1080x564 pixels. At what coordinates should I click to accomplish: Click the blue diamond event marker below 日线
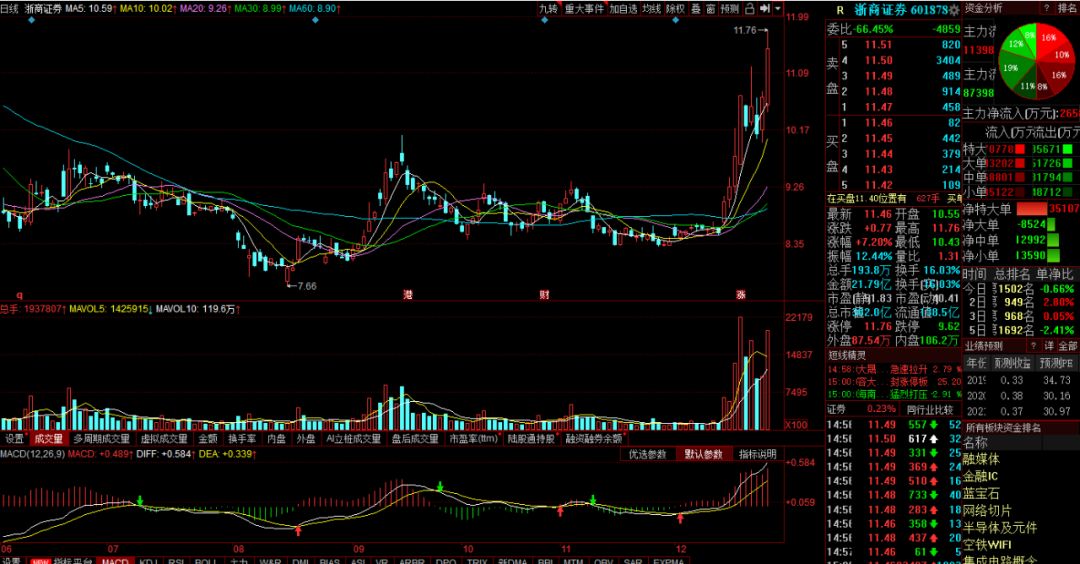pyautogui.click(x=32, y=20)
